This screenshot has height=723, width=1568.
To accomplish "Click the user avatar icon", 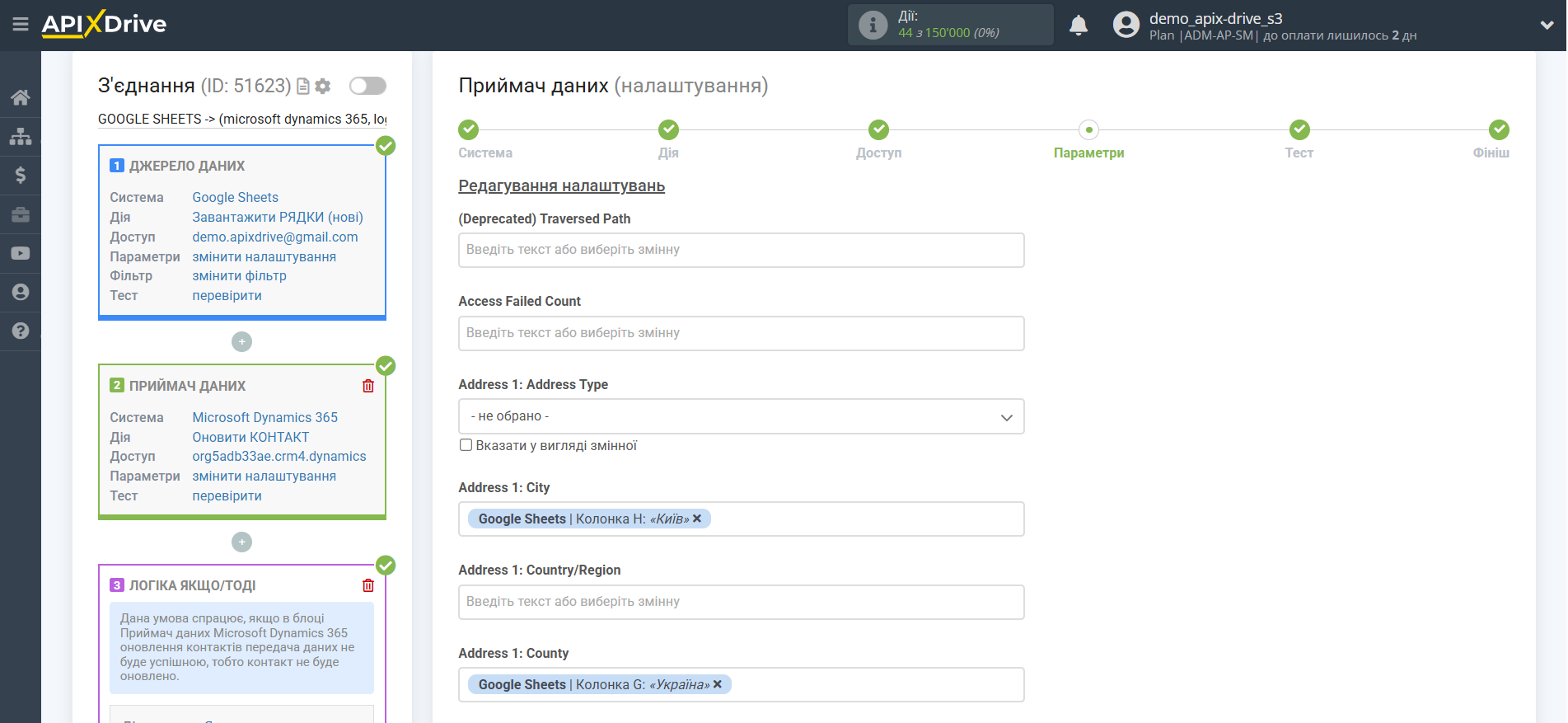I will point(1126,25).
